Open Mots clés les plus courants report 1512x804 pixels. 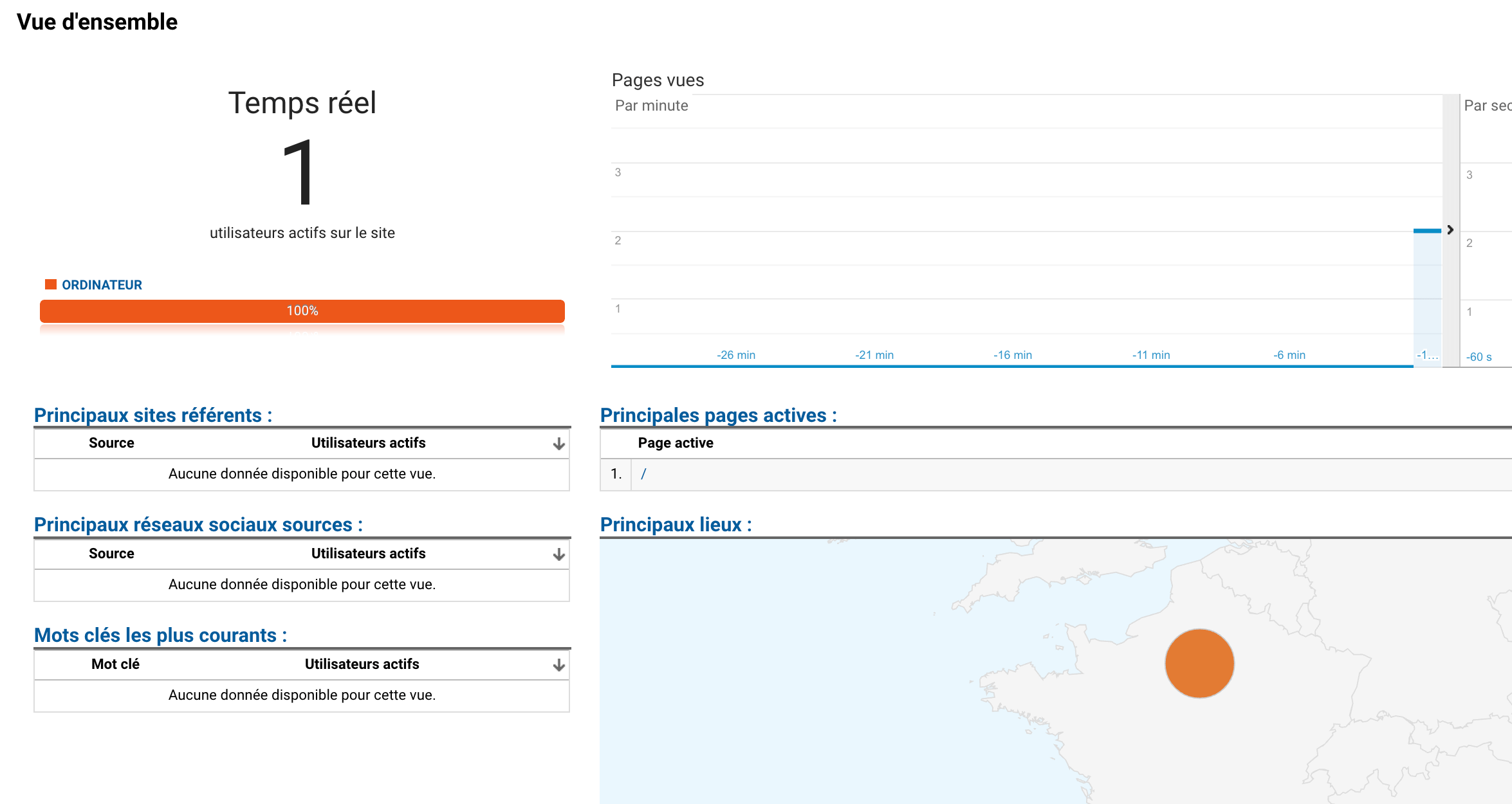tap(160, 635)
